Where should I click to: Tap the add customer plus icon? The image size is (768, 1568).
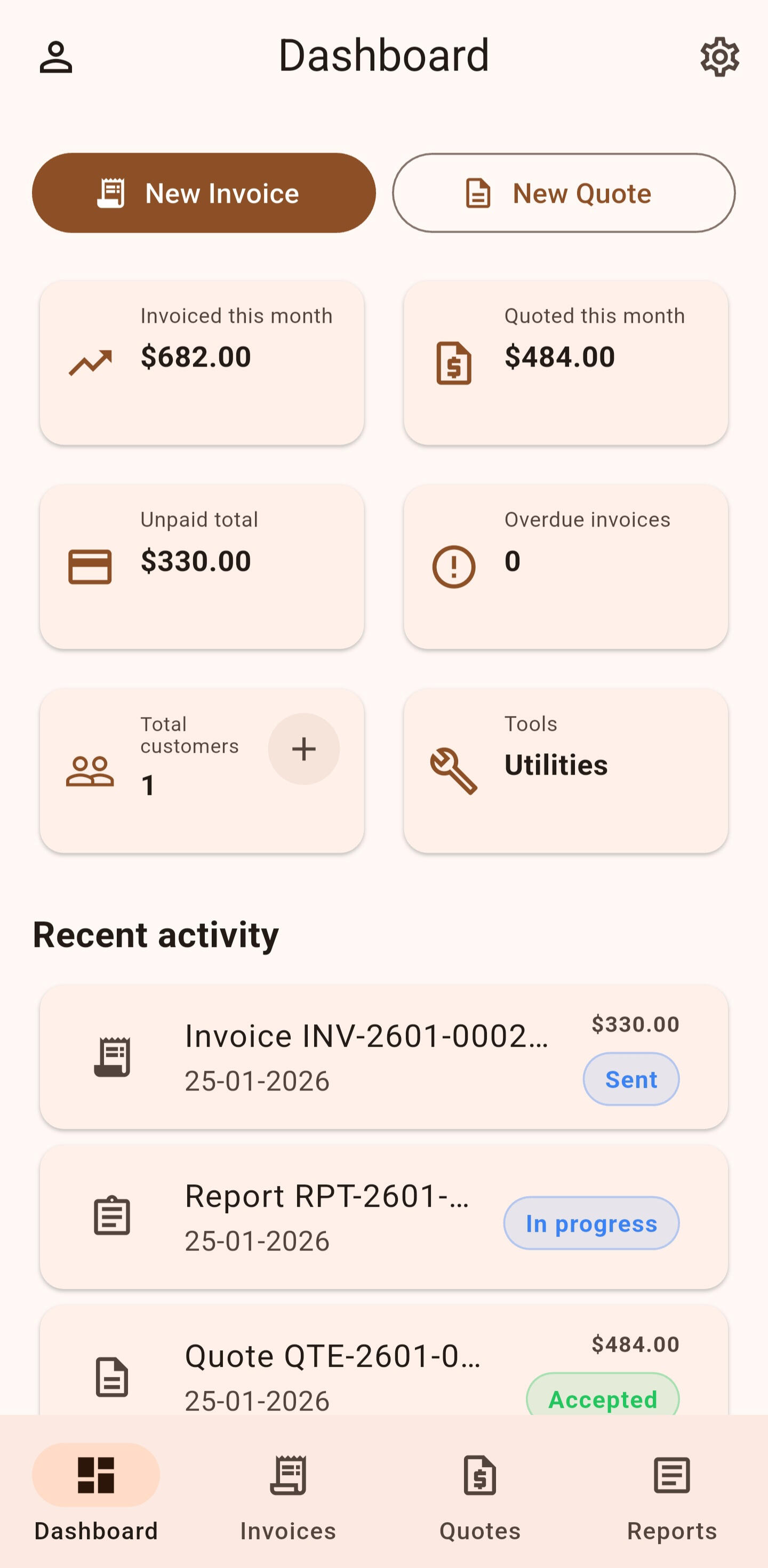[303, 749]
